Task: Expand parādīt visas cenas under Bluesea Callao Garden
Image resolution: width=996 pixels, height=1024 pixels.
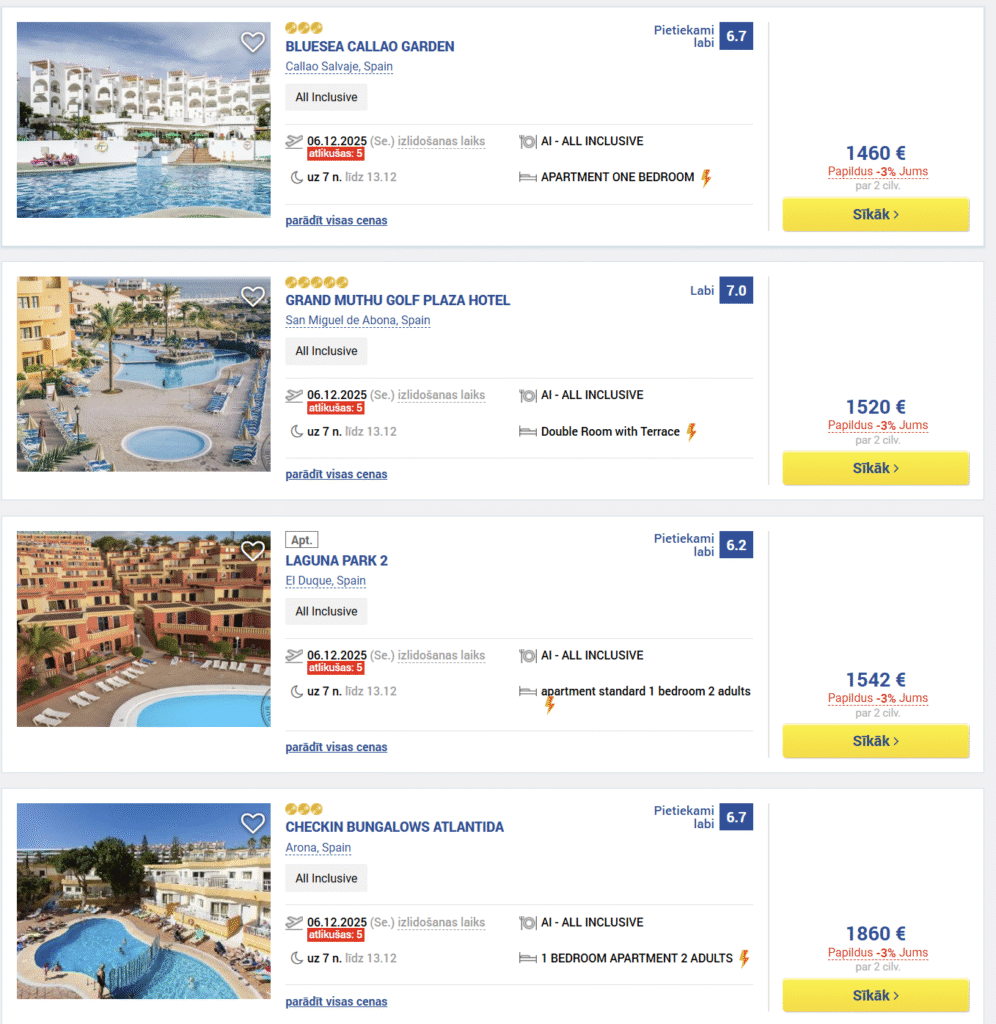Action: pyautogui.click(x=336, y=220)
